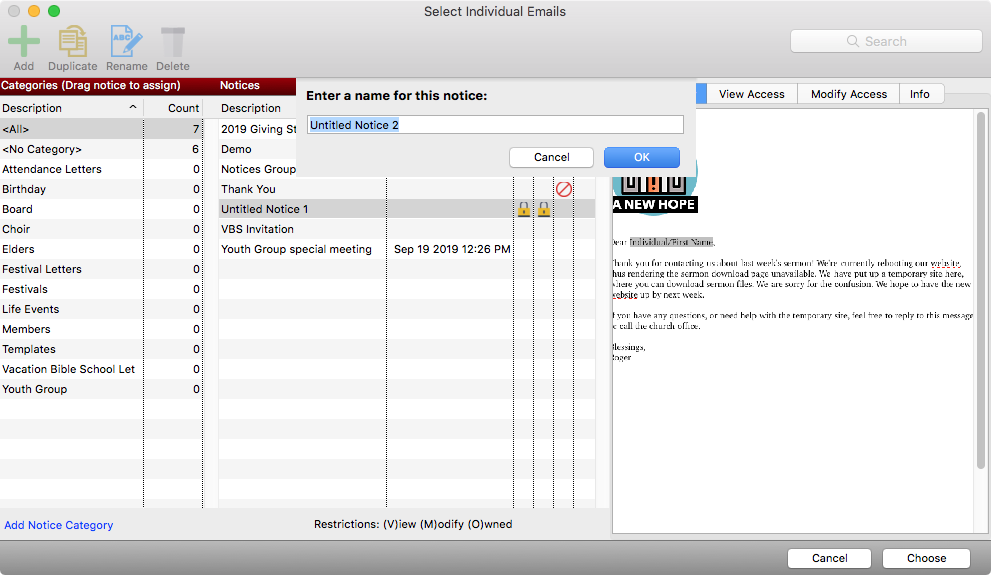Click the Duplicate notice icon

tap(72, 42)
